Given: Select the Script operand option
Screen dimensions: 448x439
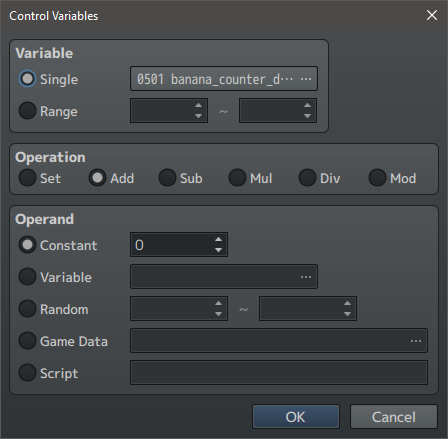Looking at the screenshot, I should click(x=27, y=372).
